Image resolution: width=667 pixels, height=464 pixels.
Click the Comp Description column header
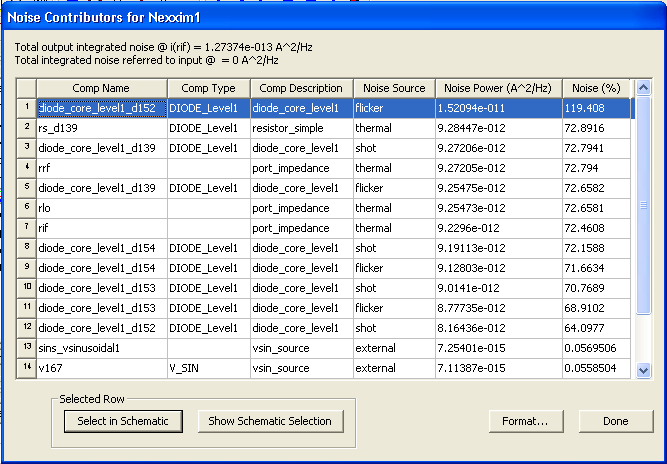[300, 88]
